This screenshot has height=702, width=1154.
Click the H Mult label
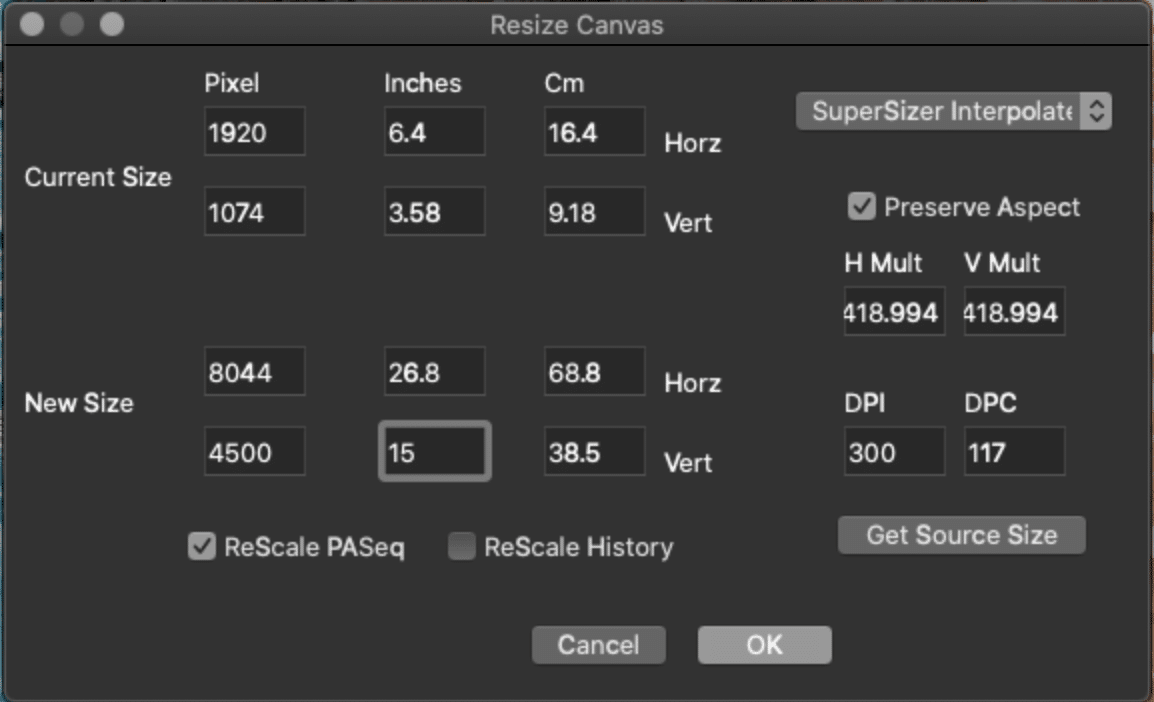point(883,263)
